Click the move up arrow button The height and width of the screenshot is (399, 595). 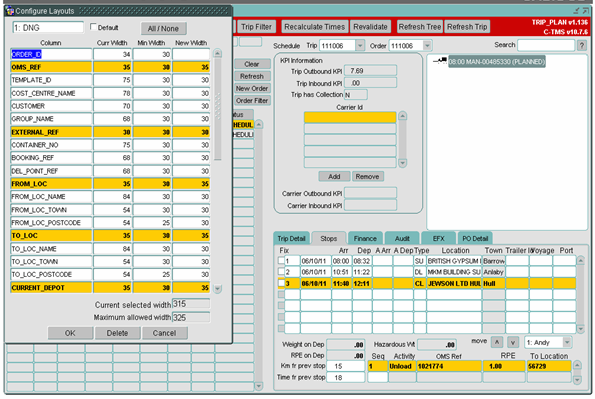[x=496, y=342]
